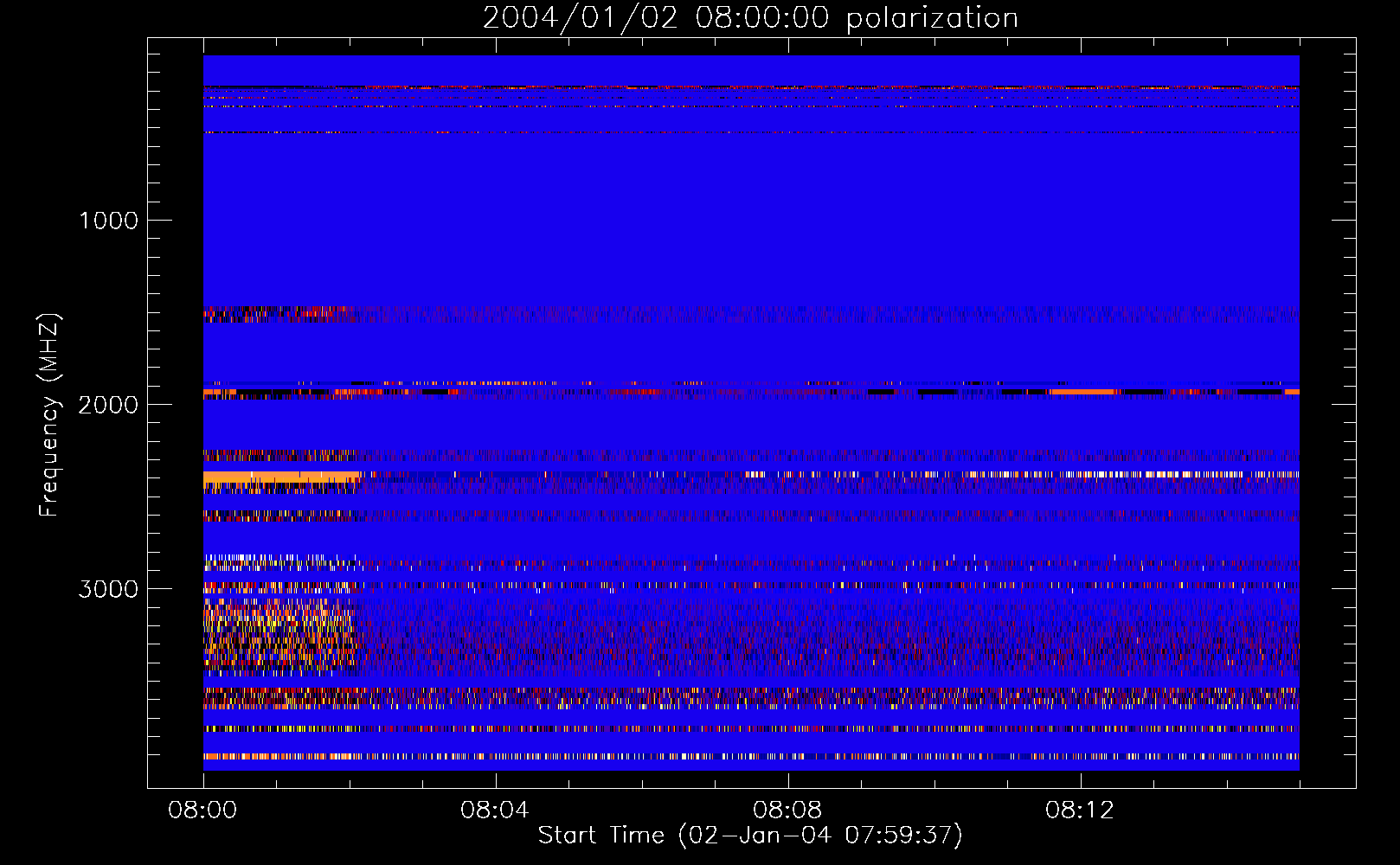Click the 3000 frequency tick label
The height and width of the screenshot is (865, 1400).
tap(108, 589)
